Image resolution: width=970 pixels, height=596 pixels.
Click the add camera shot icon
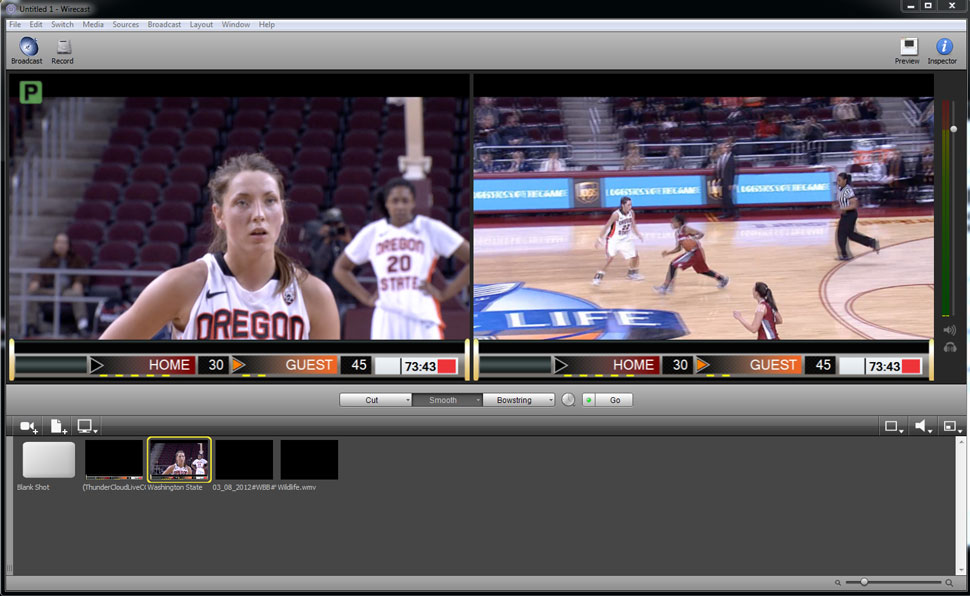point(28,427)
